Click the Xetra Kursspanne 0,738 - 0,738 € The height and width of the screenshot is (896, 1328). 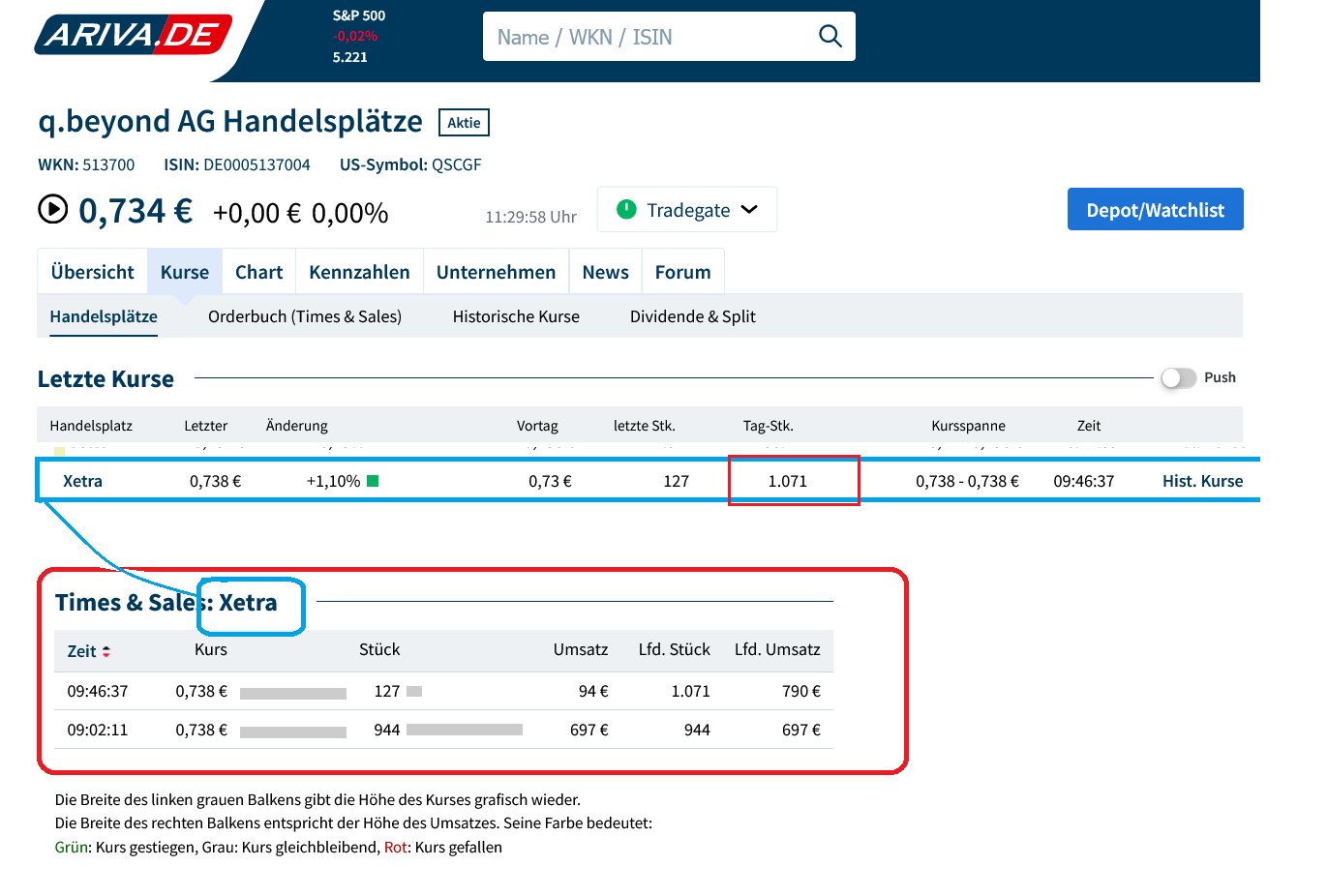coord(968,481)
